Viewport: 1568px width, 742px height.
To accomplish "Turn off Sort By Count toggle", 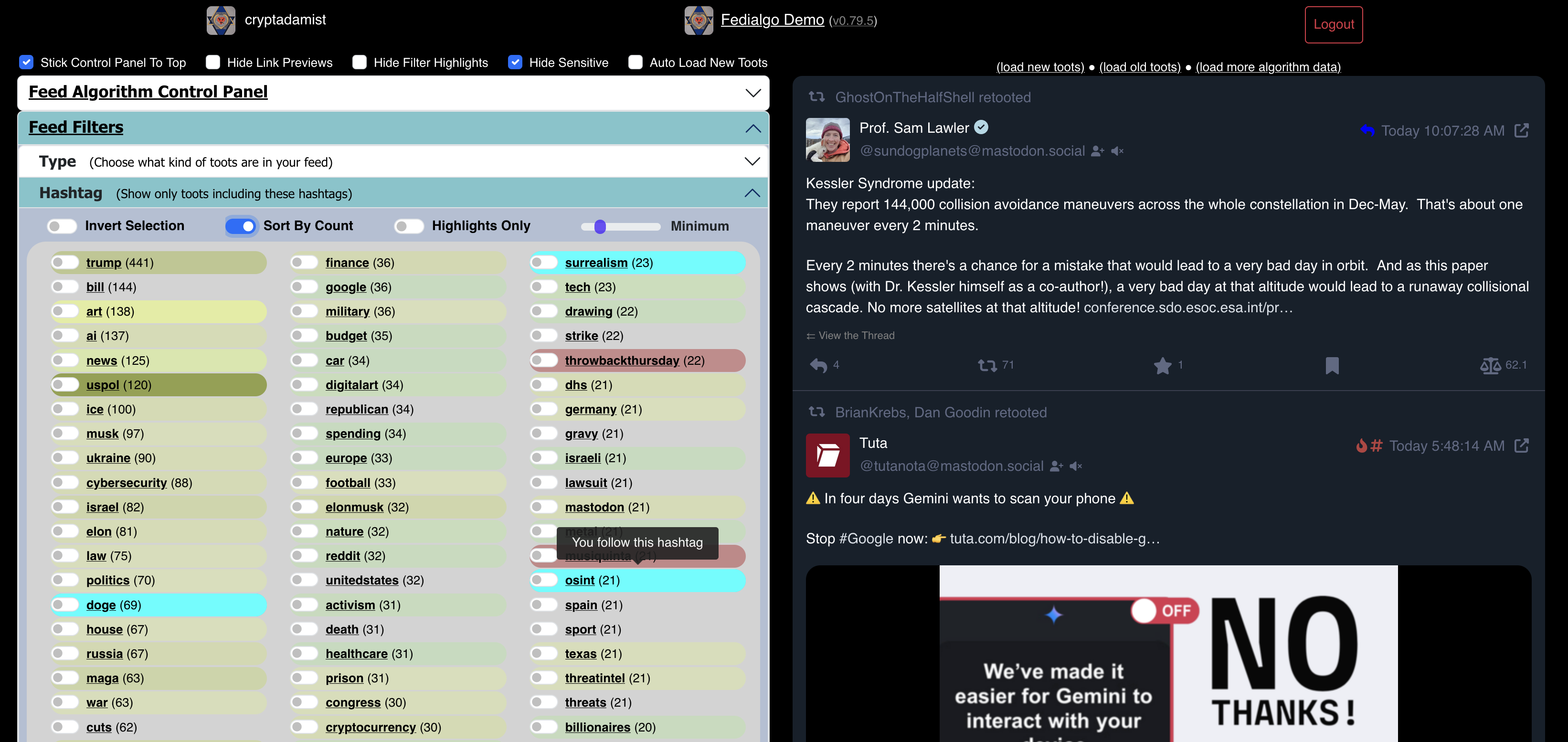I will (241, 226).
